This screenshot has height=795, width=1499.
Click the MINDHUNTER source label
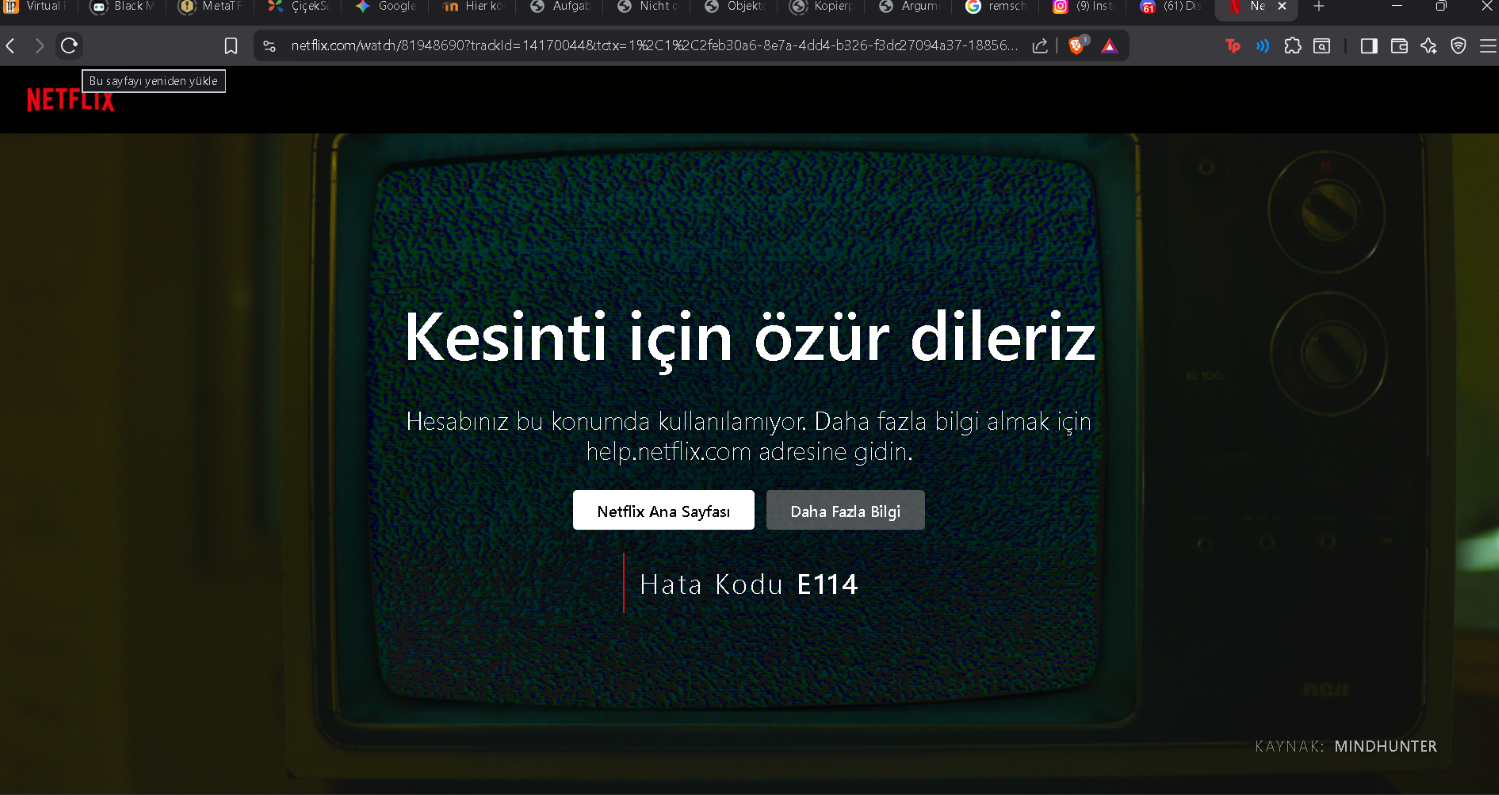tap(1385, 746)
